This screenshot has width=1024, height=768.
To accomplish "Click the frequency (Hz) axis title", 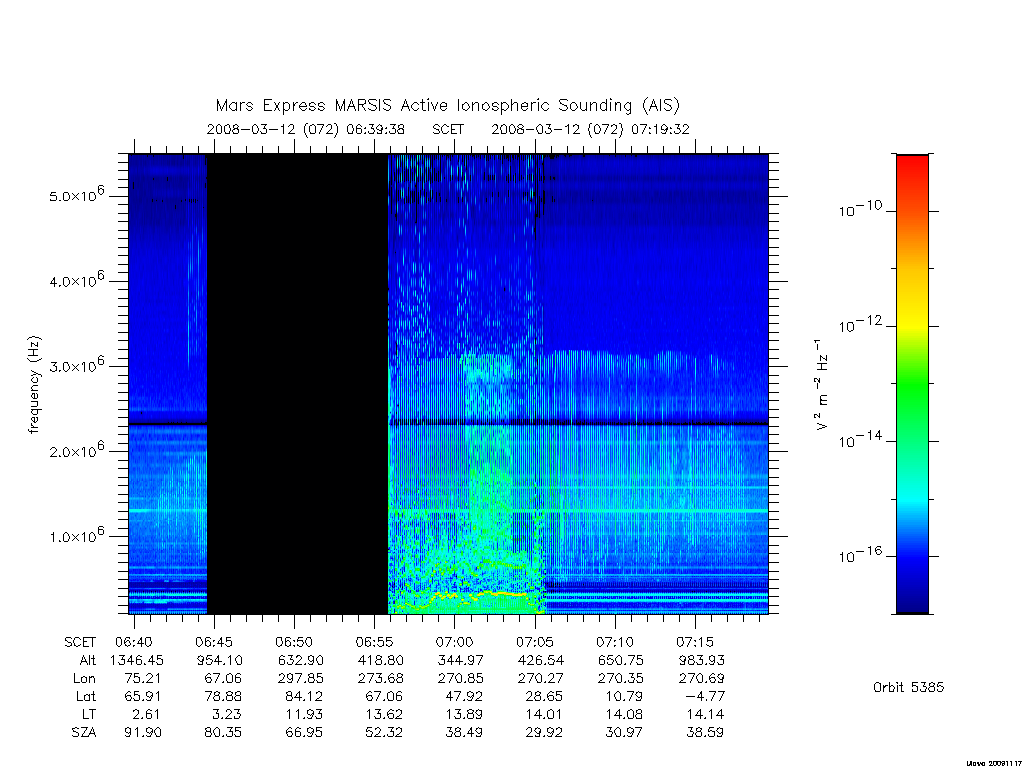I will tap(34, 384).
